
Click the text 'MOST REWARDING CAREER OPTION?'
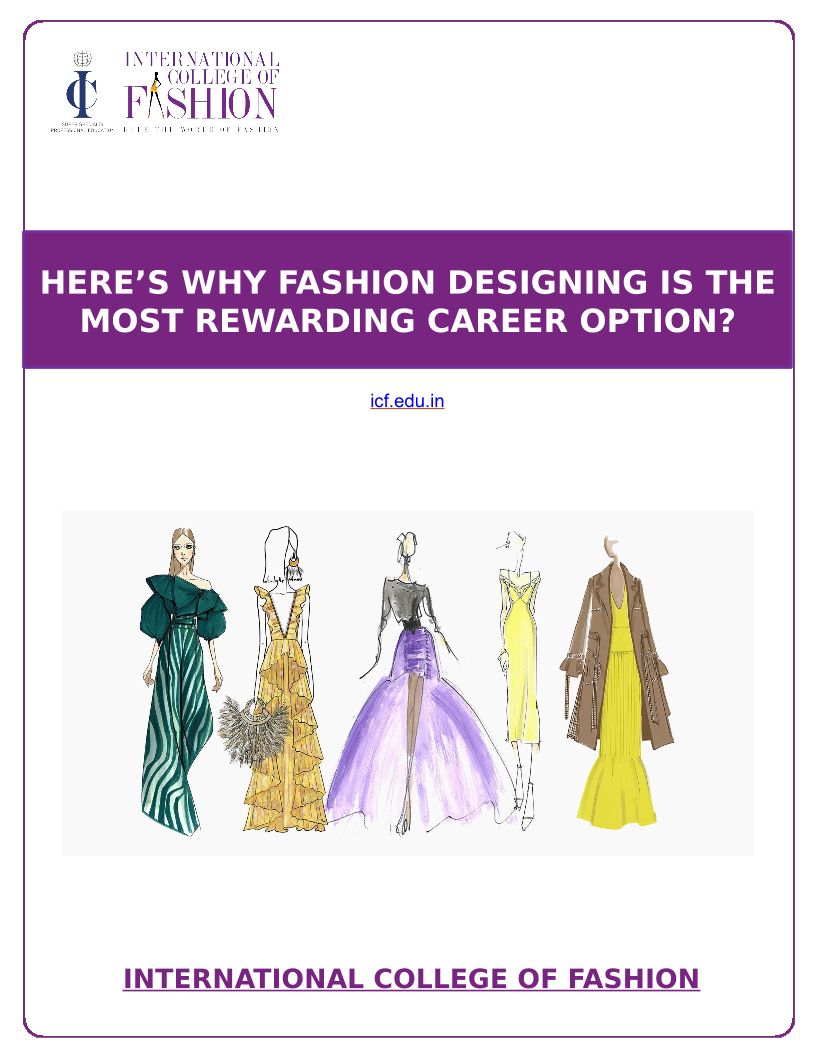(407, 320)
